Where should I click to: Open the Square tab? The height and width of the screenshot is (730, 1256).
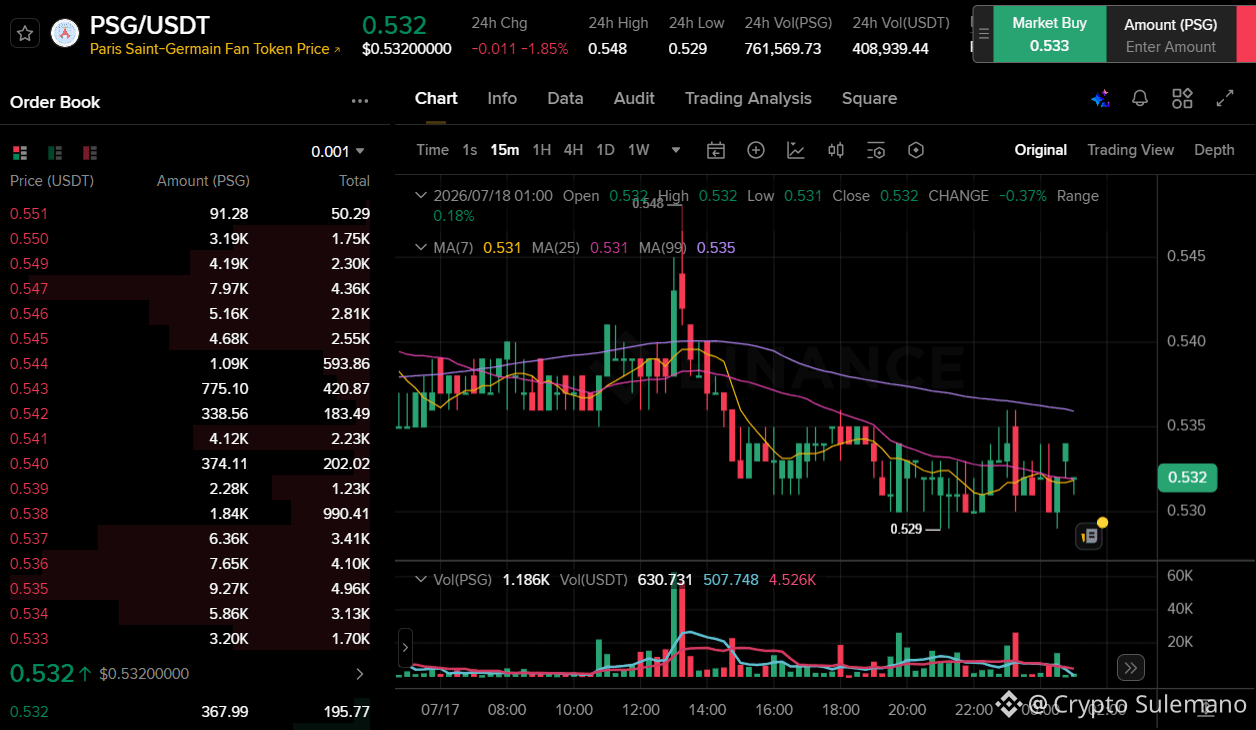pos(869,98)
